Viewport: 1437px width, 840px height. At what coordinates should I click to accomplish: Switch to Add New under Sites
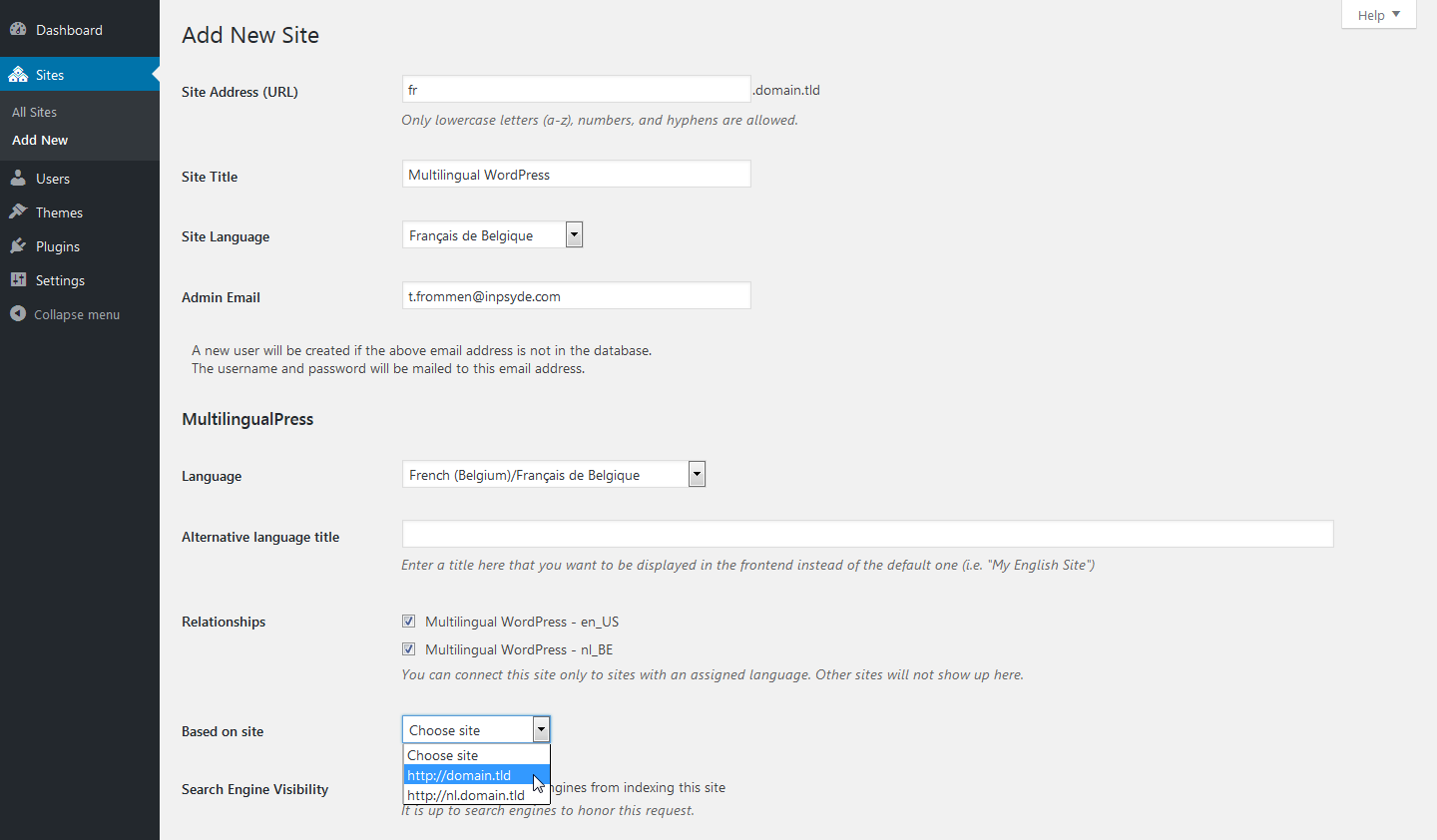coord(39,140)
